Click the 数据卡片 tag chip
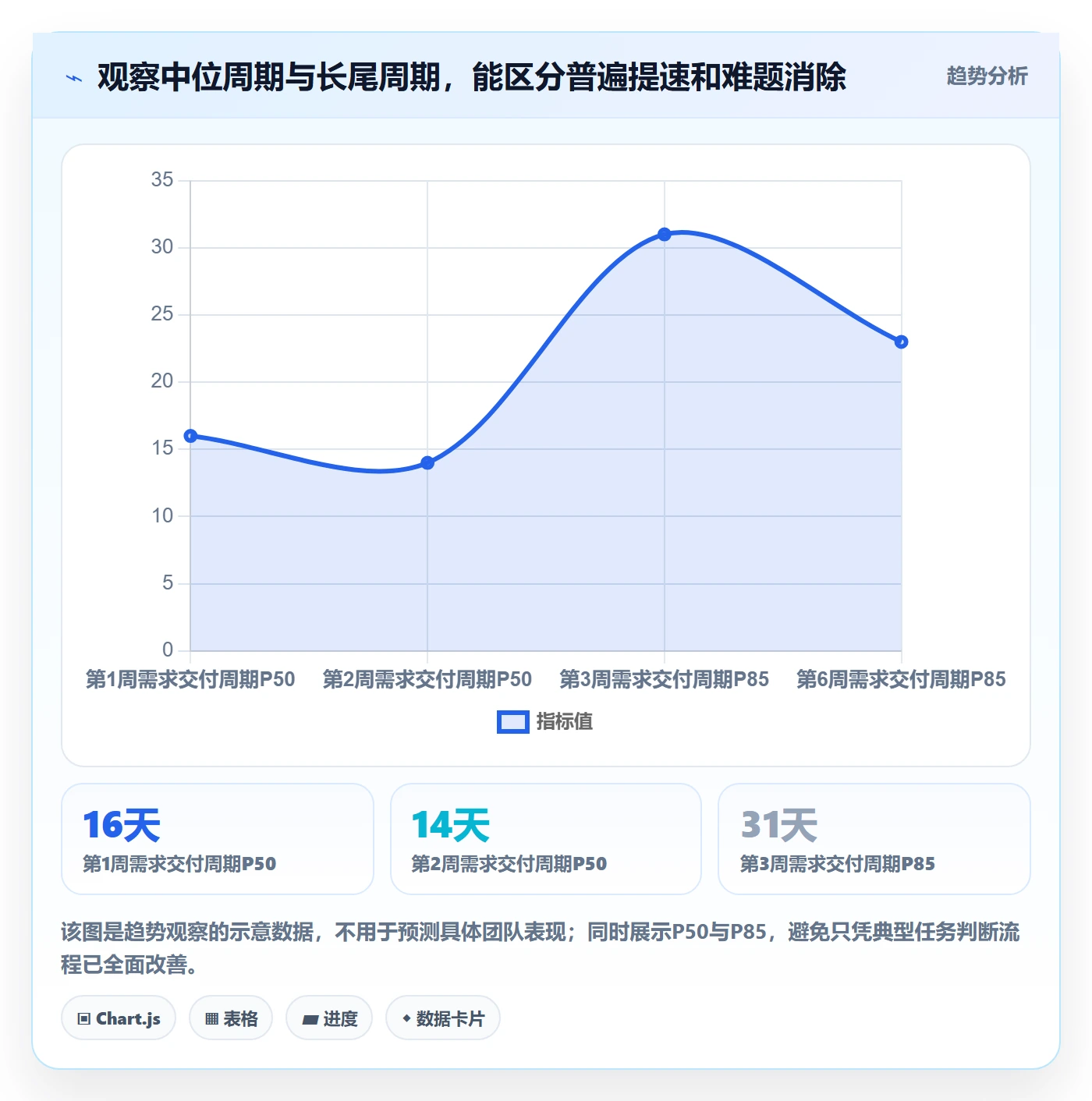Image resolution: width=1092 pixels, height=1101 pixels. click(443, 1018)
